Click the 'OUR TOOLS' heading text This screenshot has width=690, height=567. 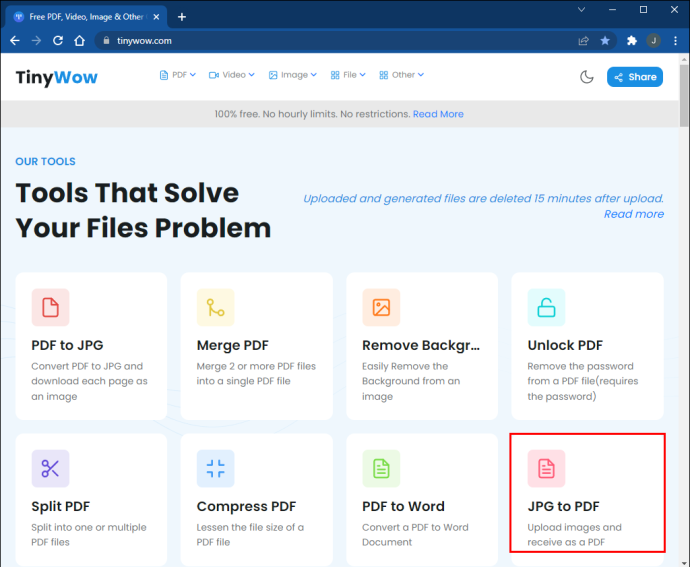pyautogui.click(x=45, y=162)
